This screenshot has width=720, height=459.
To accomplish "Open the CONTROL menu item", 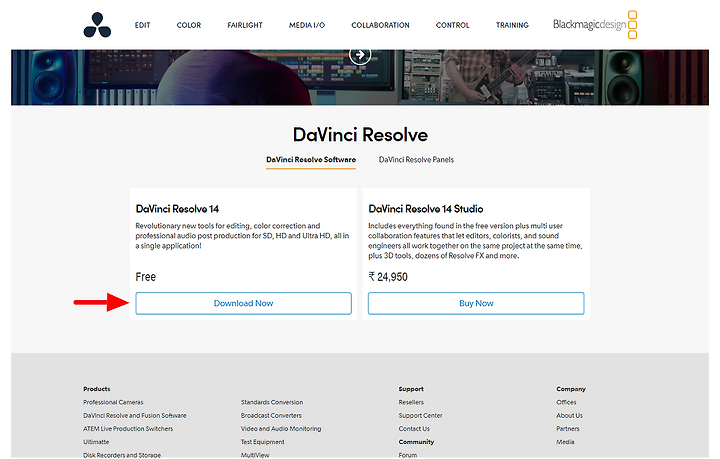I will pyautogui.click(x=452, y=25).
